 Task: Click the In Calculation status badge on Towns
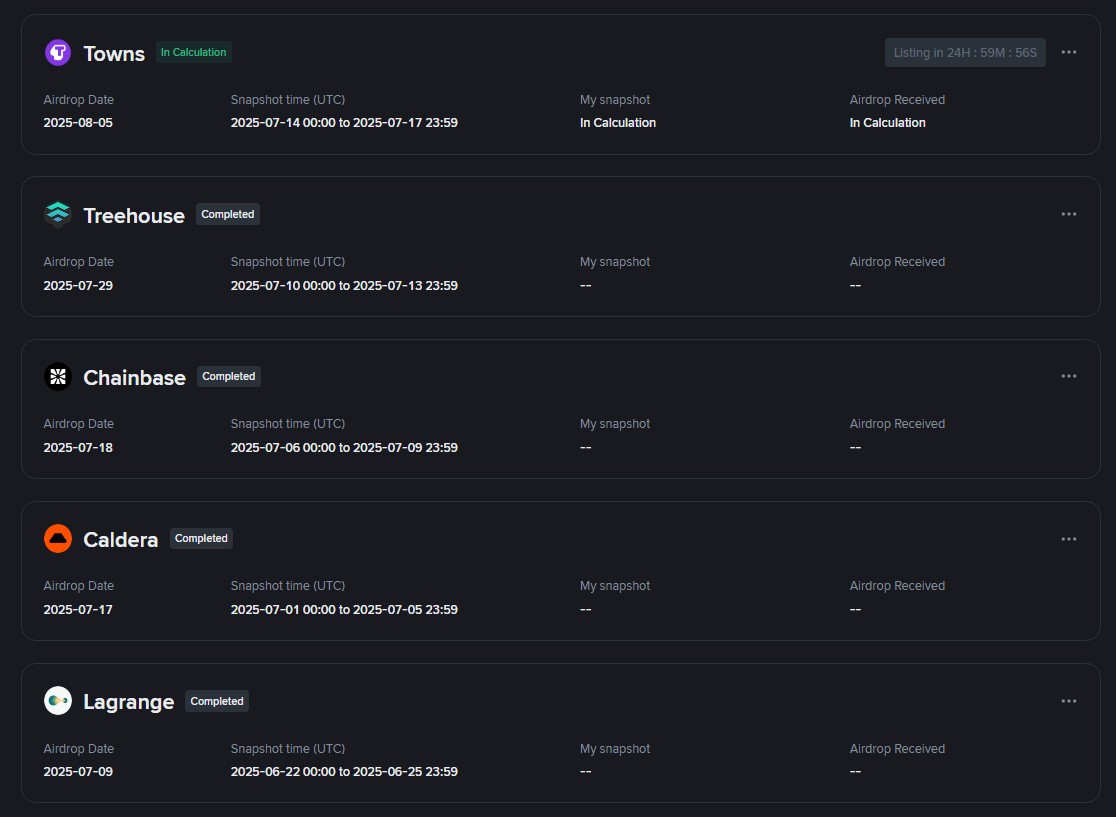[x=194, y=53]
